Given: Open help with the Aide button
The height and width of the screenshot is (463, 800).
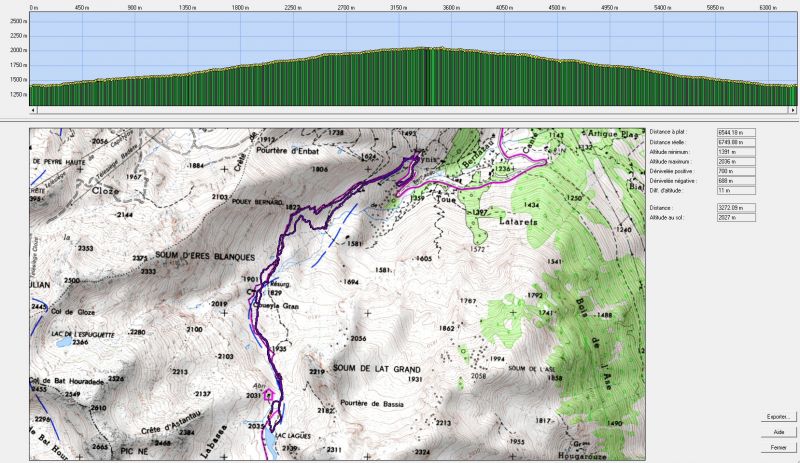Looking at the screenshot, I should pyautogui.click(x=777, y=432).
